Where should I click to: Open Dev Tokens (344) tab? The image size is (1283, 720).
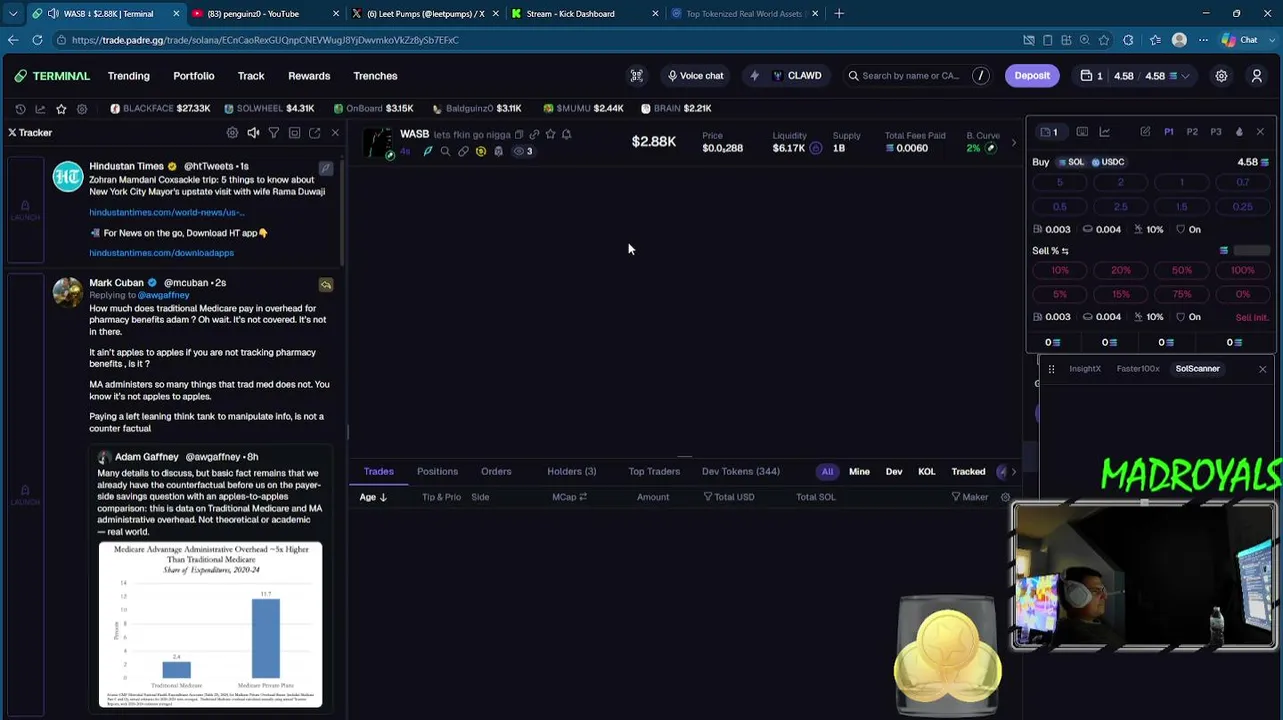pyautogui.click(x=740, y=472)
